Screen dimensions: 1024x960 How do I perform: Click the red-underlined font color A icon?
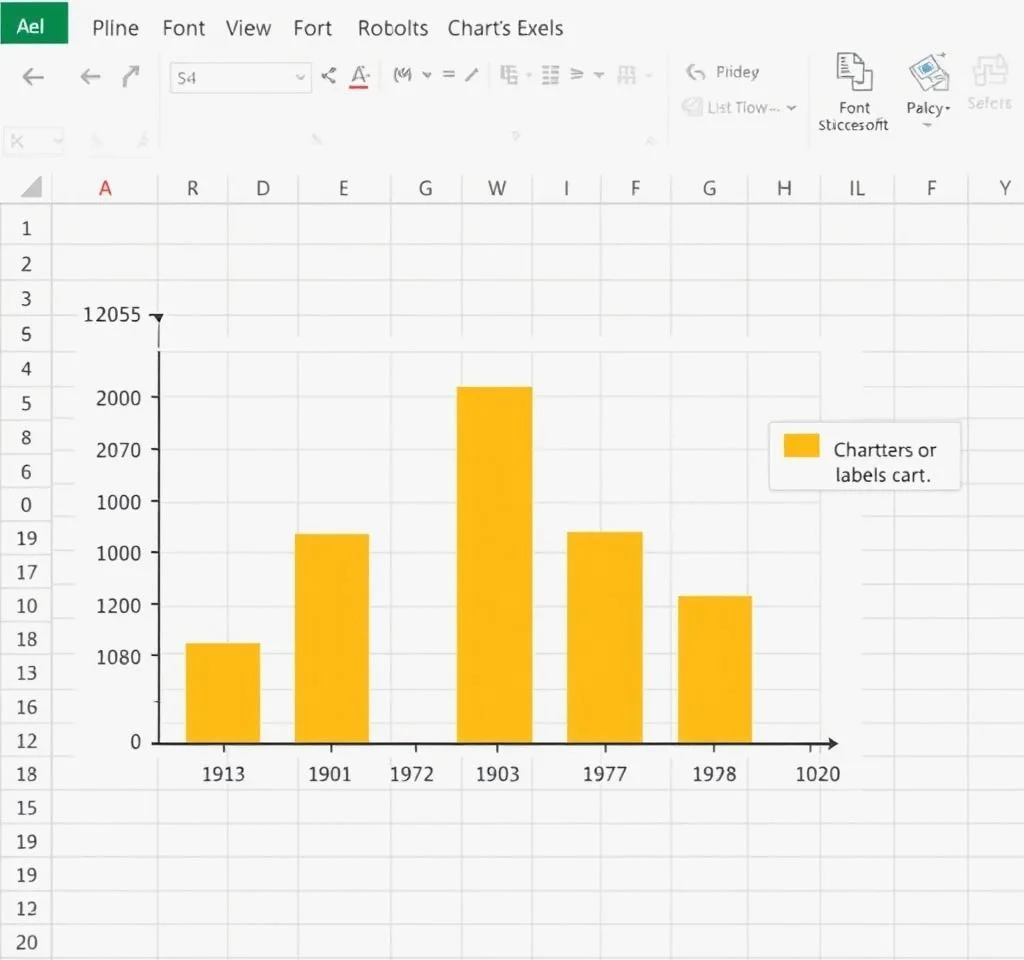[x=360, y=76]
